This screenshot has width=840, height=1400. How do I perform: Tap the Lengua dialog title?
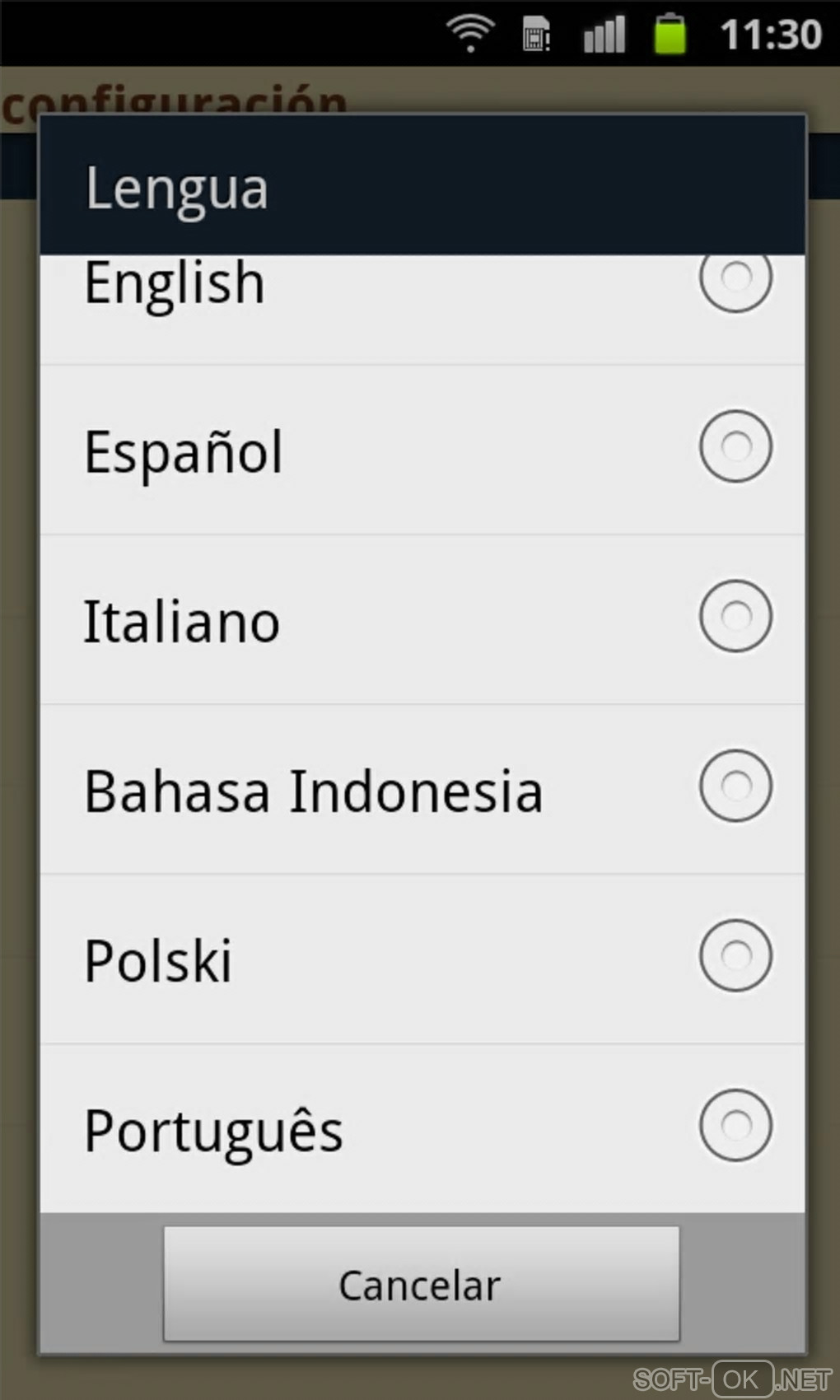tap(177, 189)
